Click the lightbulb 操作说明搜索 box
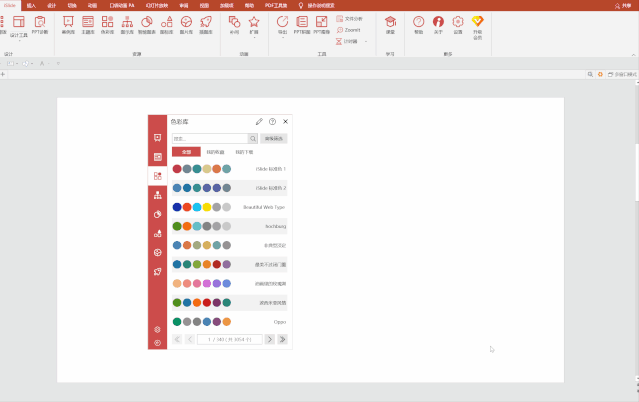This screenshot has width=639, height=402. [x=317, y=5]
